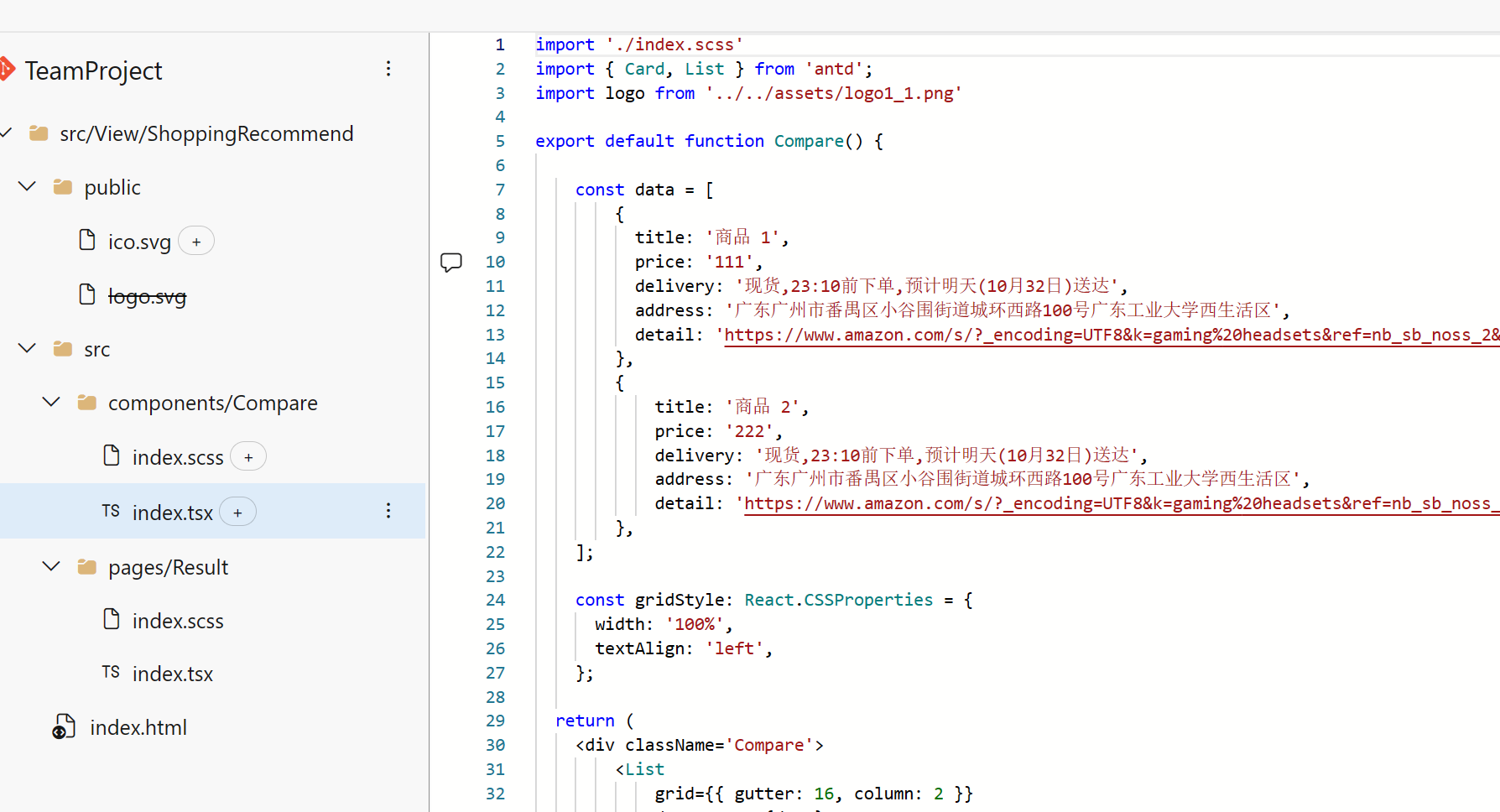Click the gutter value 16 on line 32
The width and height of the screenshot is (1500, 812).
click(824, 794)
